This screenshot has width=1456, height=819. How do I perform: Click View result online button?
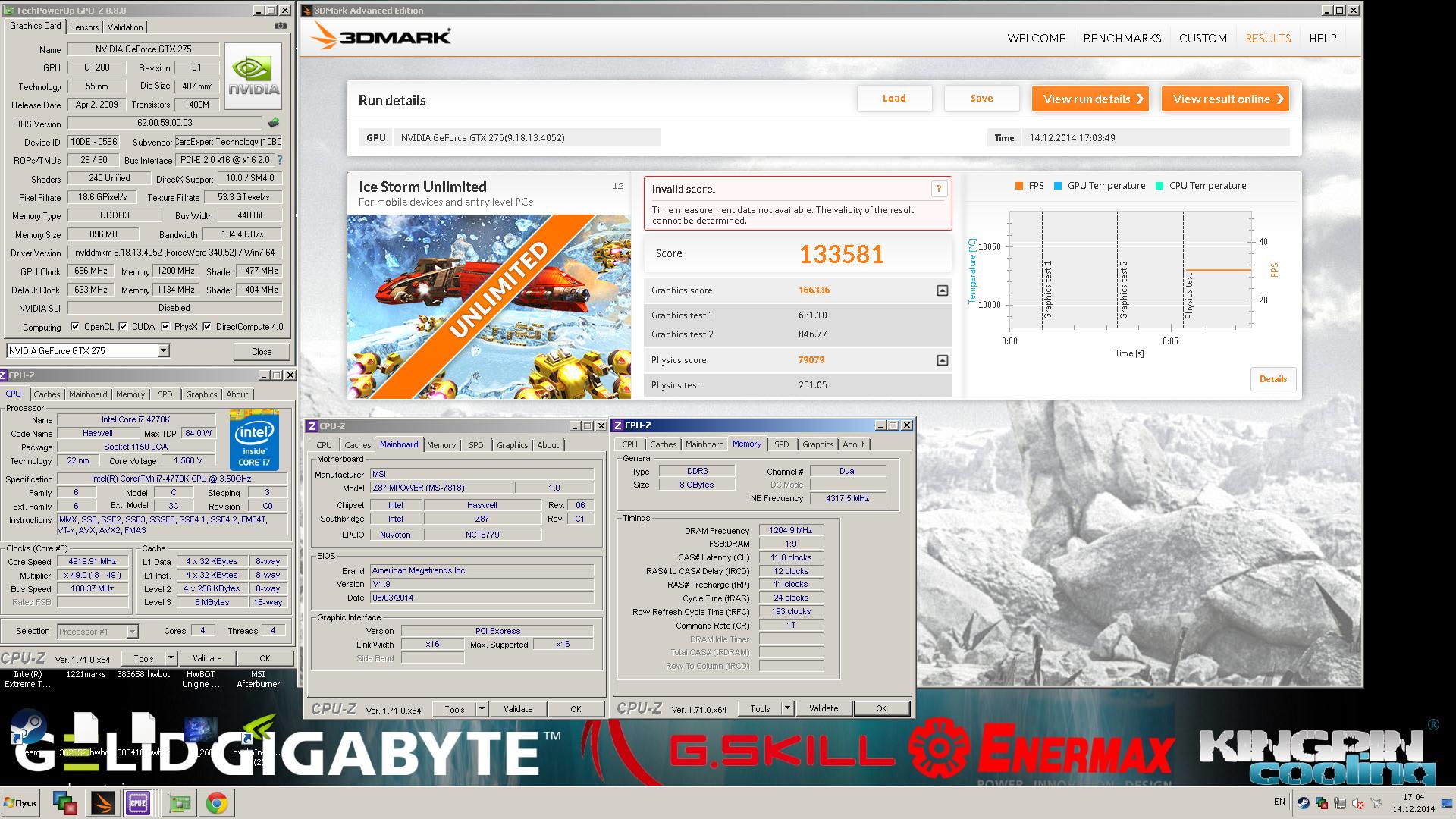point(1225,99)
